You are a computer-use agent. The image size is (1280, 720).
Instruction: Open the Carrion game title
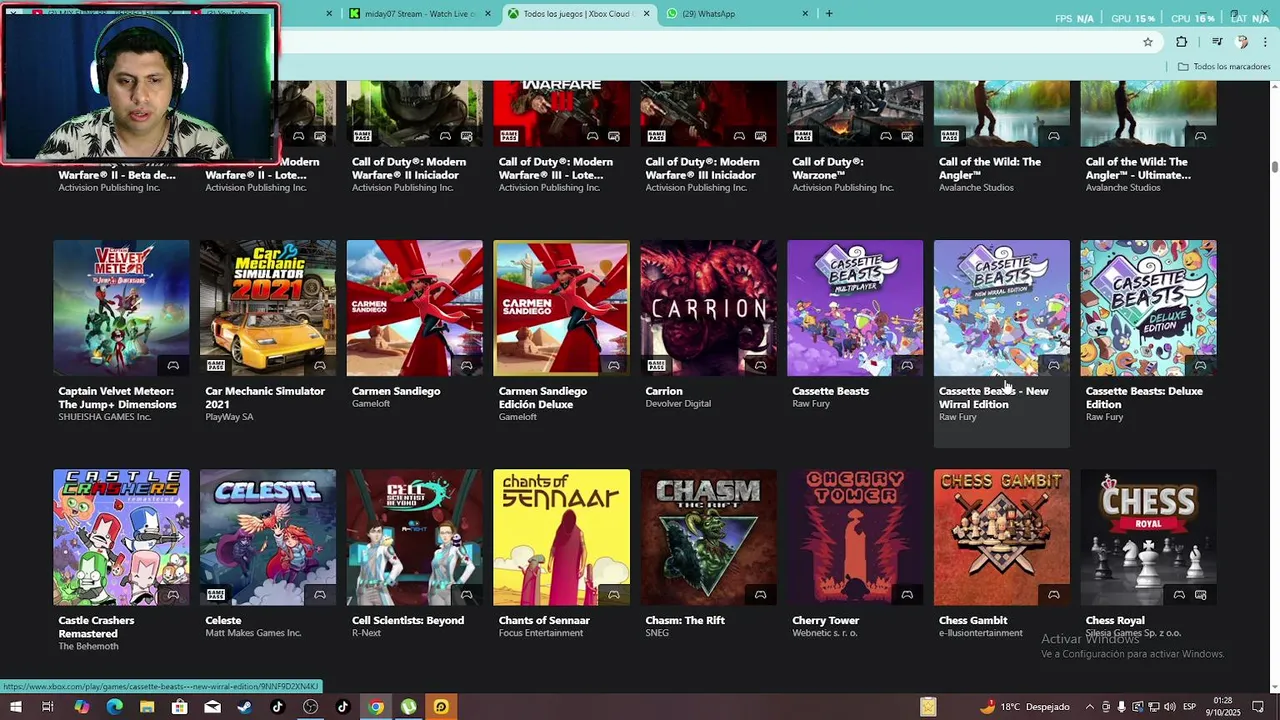click(664, 391)
